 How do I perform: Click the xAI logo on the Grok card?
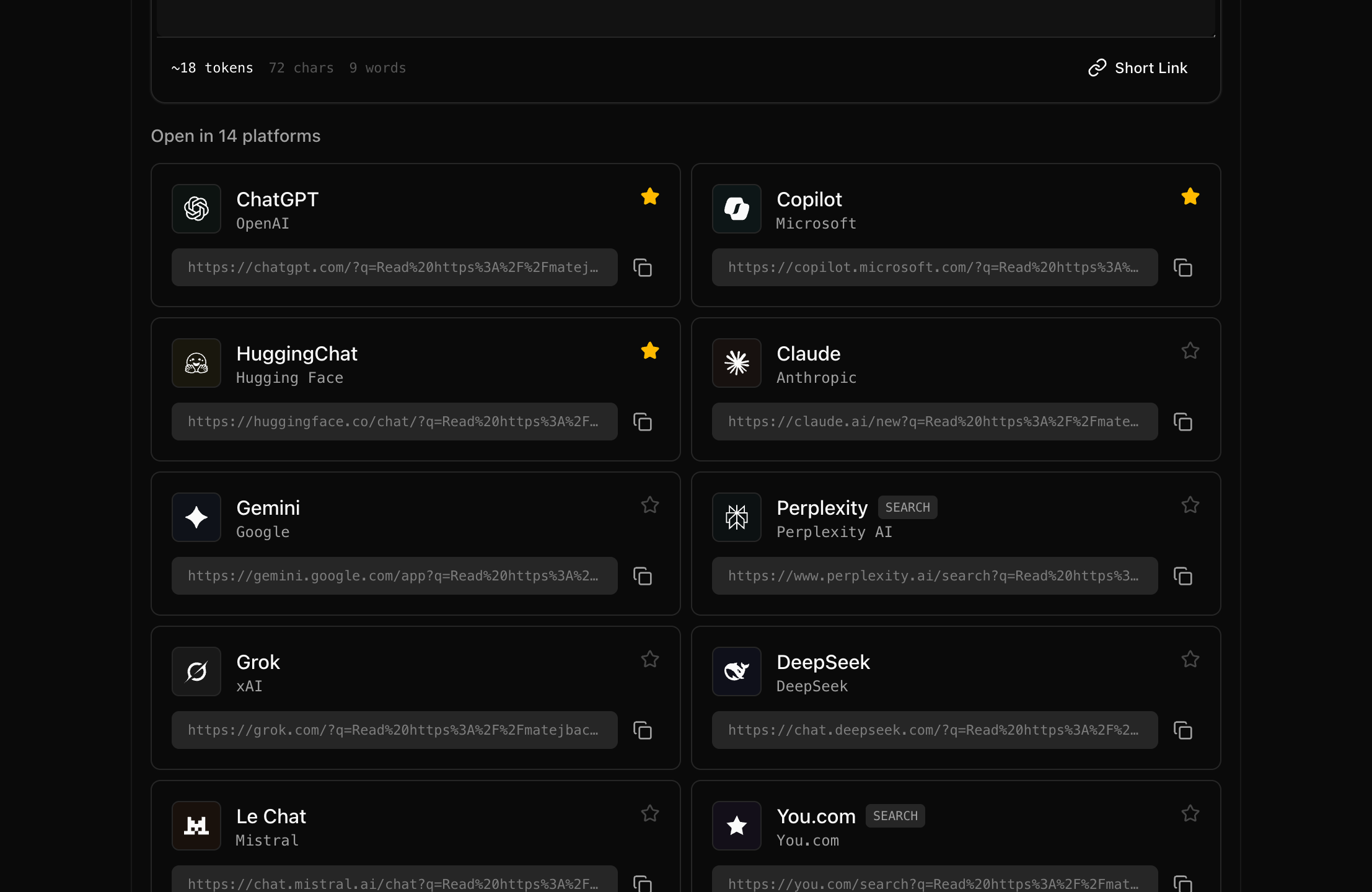[x=196, y=671]
